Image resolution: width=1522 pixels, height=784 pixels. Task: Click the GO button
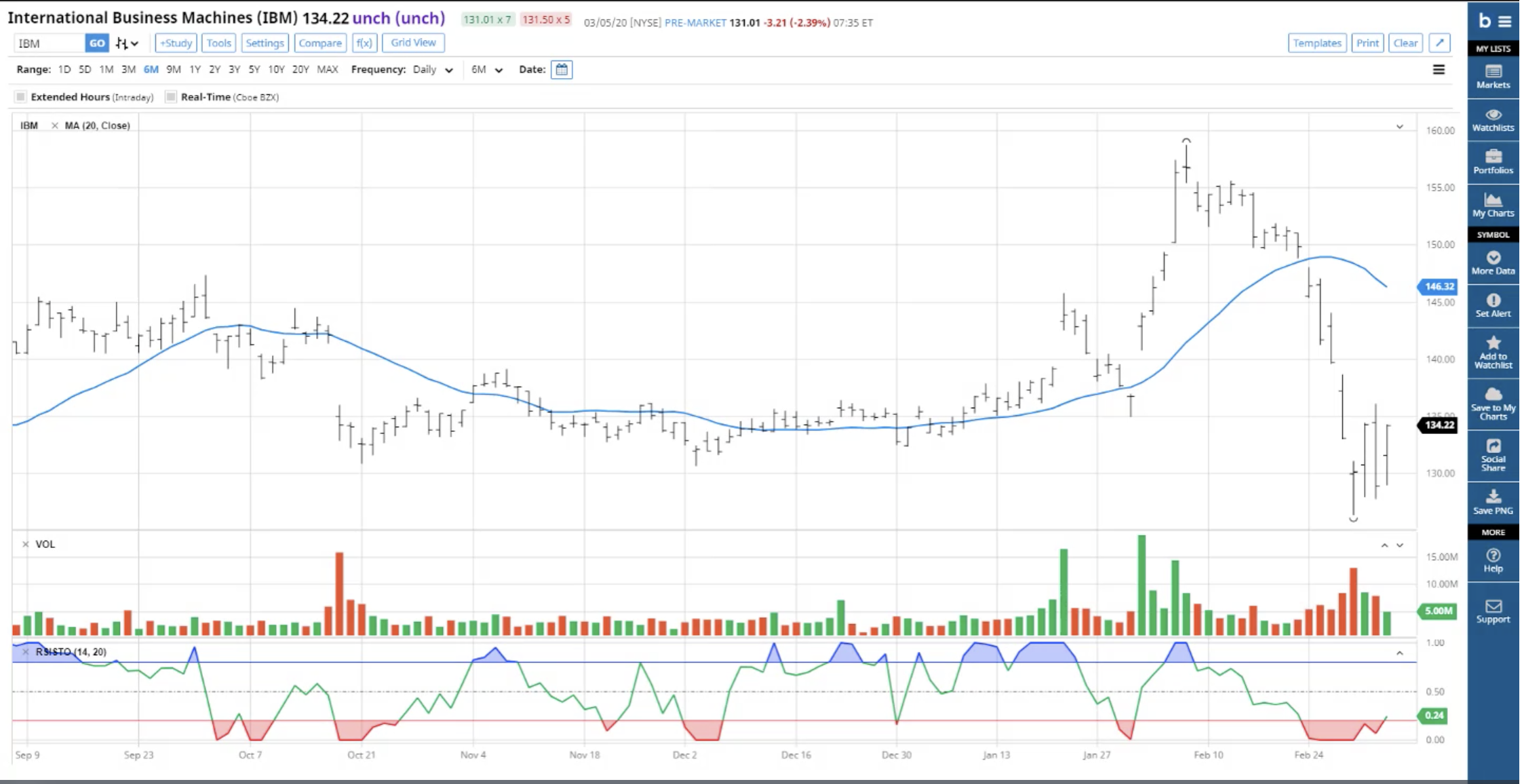point(97,42)
